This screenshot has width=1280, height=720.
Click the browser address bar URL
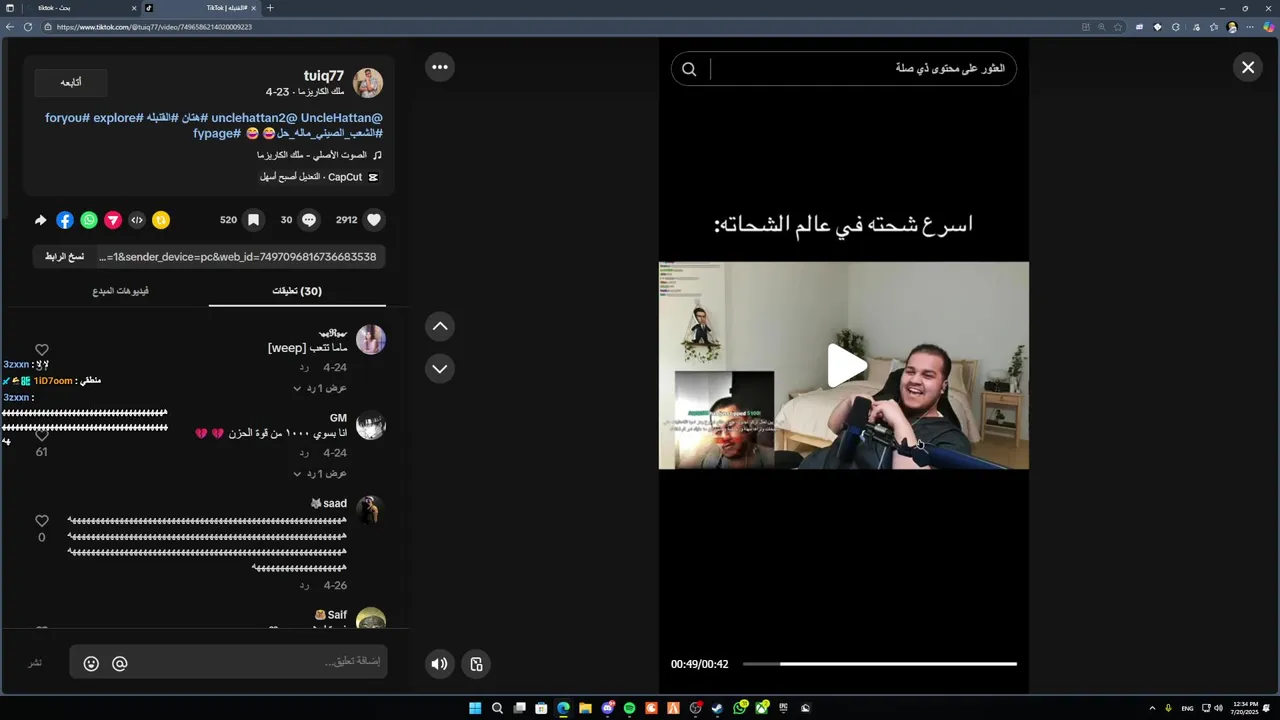click(x=155, y=27)
